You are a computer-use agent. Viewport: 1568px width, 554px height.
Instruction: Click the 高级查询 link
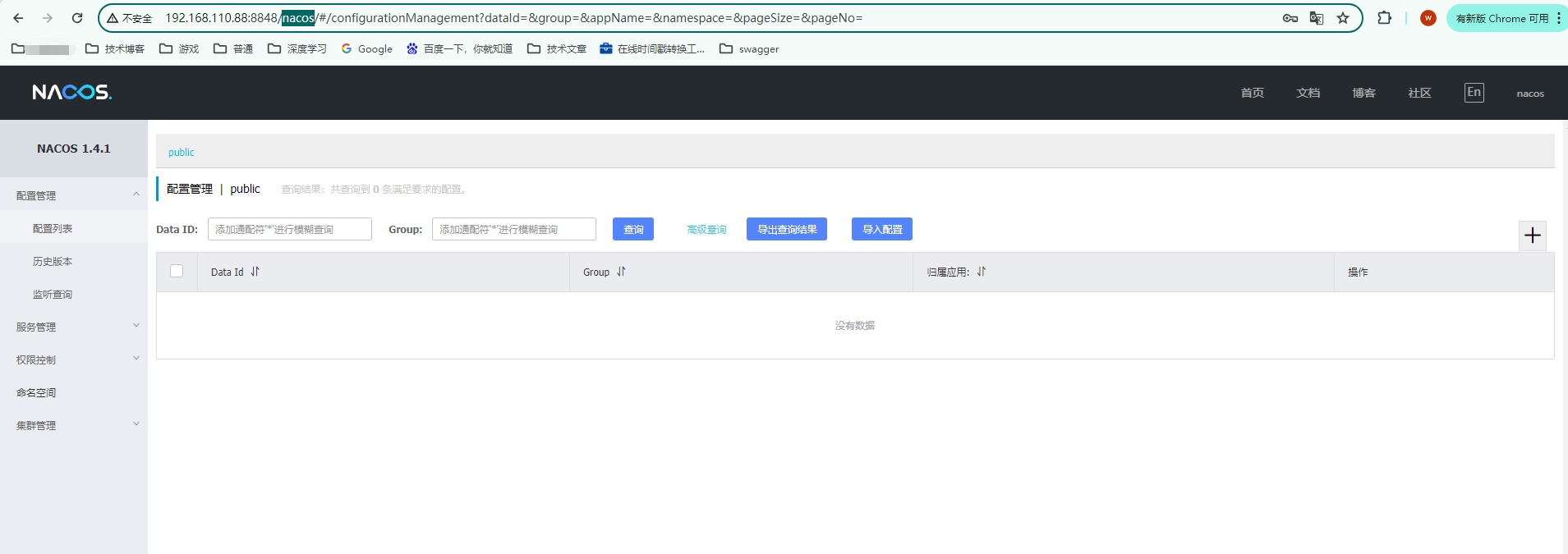(706, 230)
